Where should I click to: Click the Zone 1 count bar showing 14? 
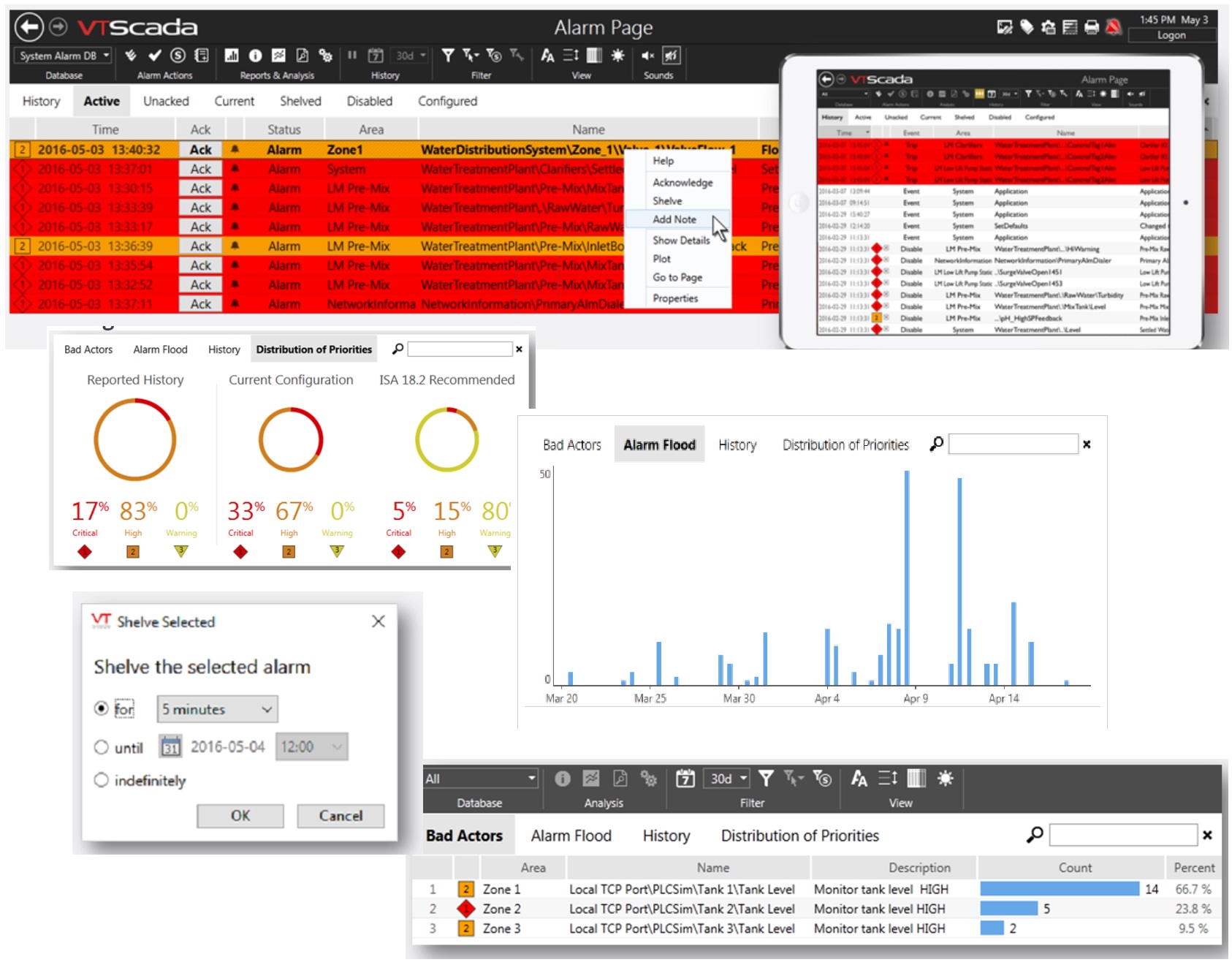(1060, 889)
